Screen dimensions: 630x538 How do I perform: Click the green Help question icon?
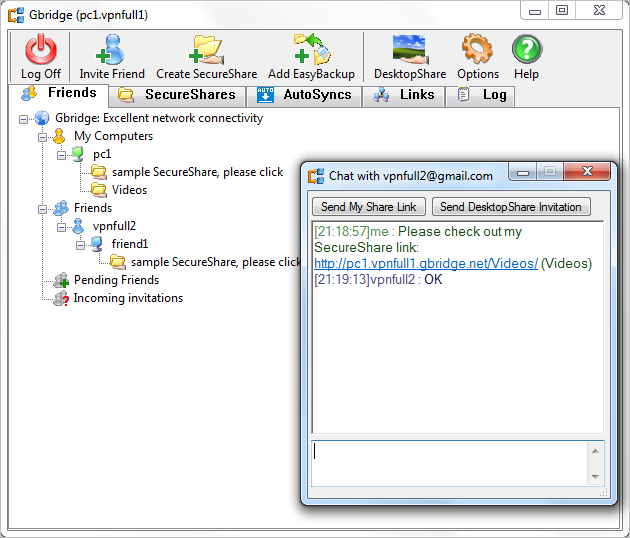click(x=527, y=49)
